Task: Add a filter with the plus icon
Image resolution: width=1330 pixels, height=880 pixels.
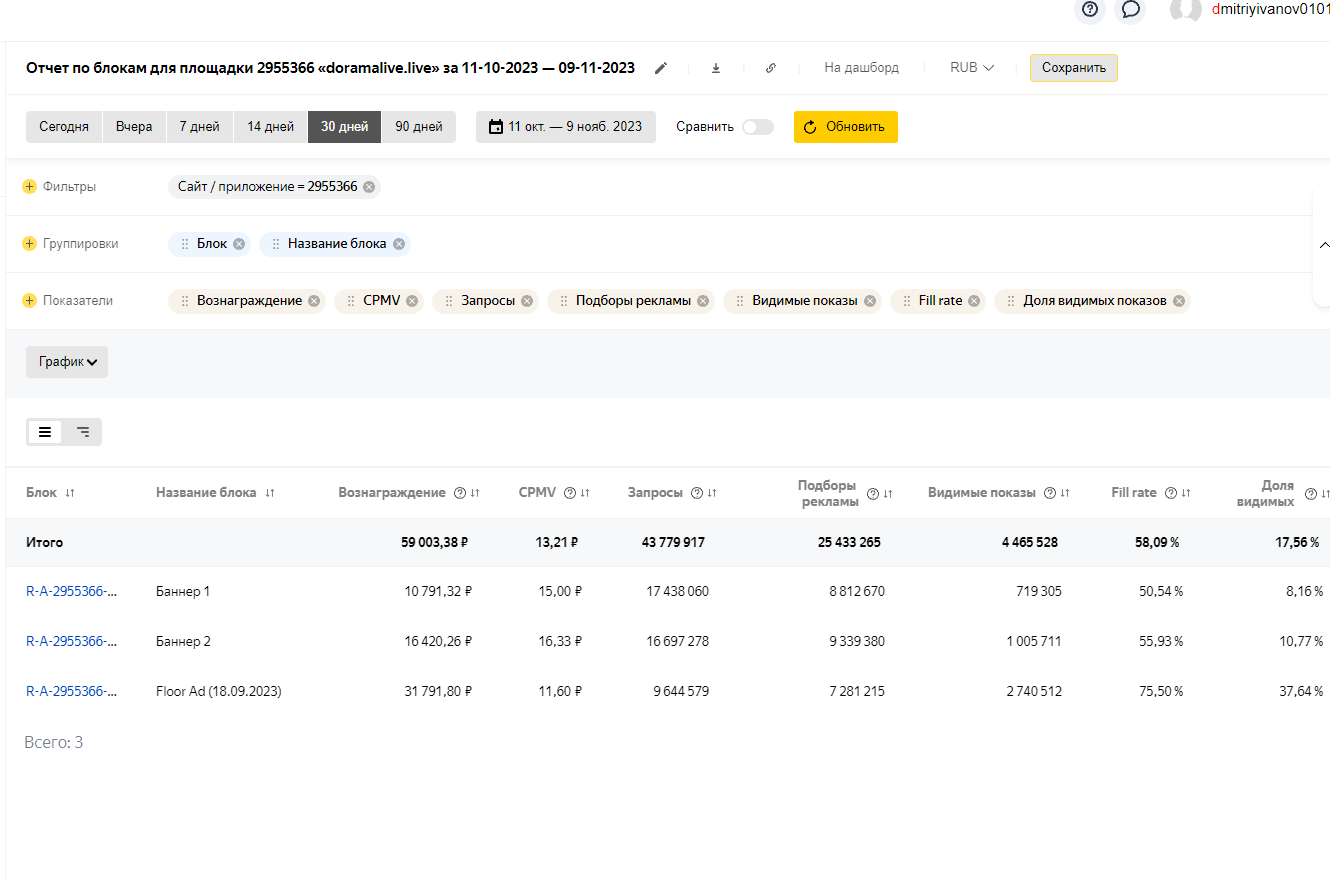Action: tap(29, 187)
